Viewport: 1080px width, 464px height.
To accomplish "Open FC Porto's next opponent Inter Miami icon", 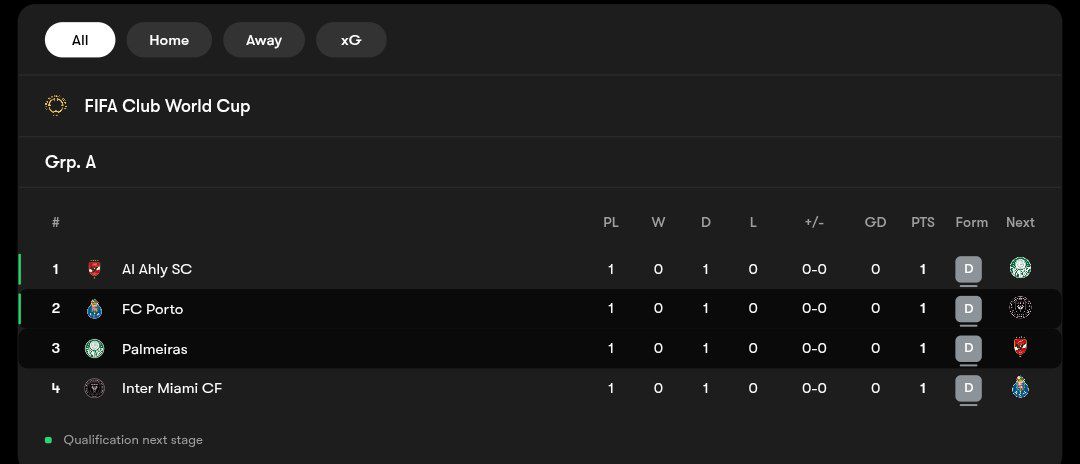I will pos(1020,308).
